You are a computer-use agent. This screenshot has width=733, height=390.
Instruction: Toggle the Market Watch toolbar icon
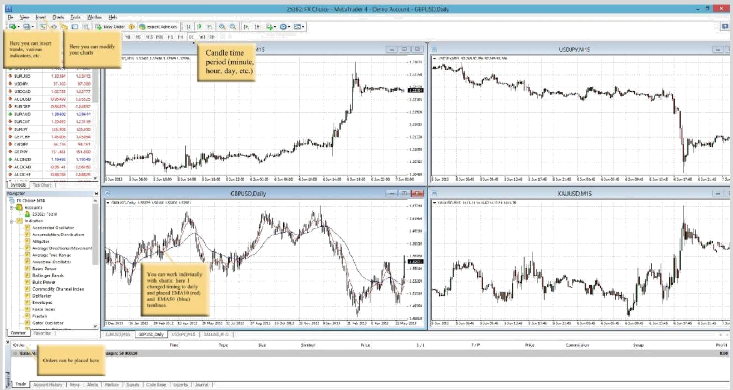43,27
